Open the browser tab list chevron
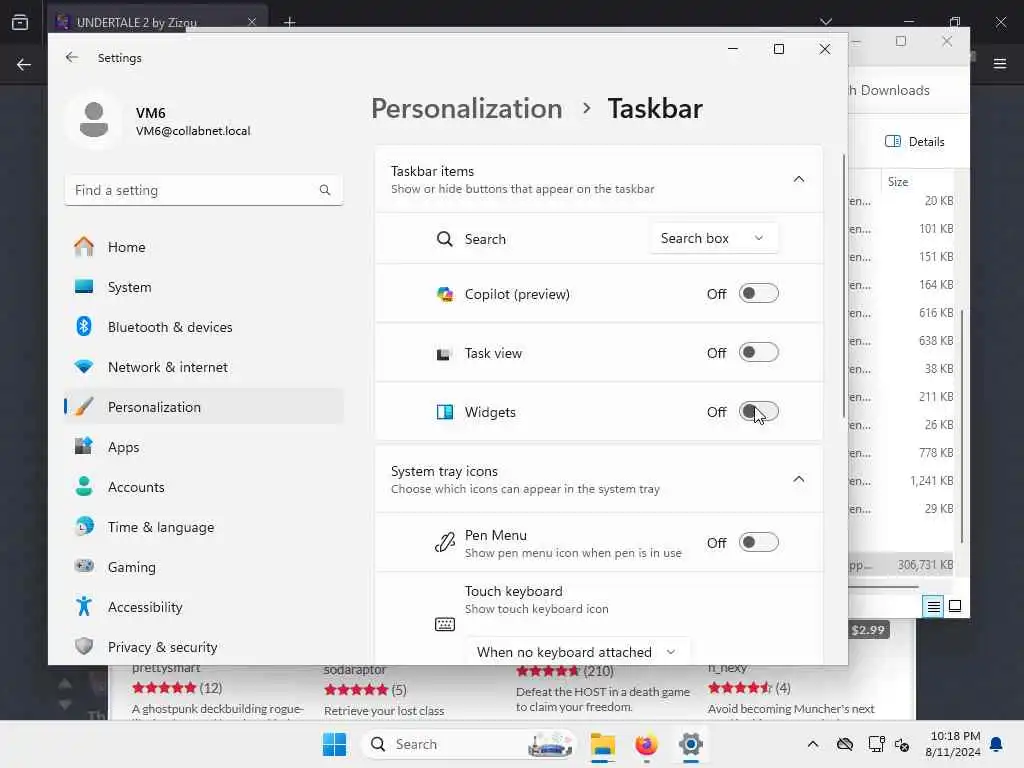1024x768 pixels. [x=826, y=22]
